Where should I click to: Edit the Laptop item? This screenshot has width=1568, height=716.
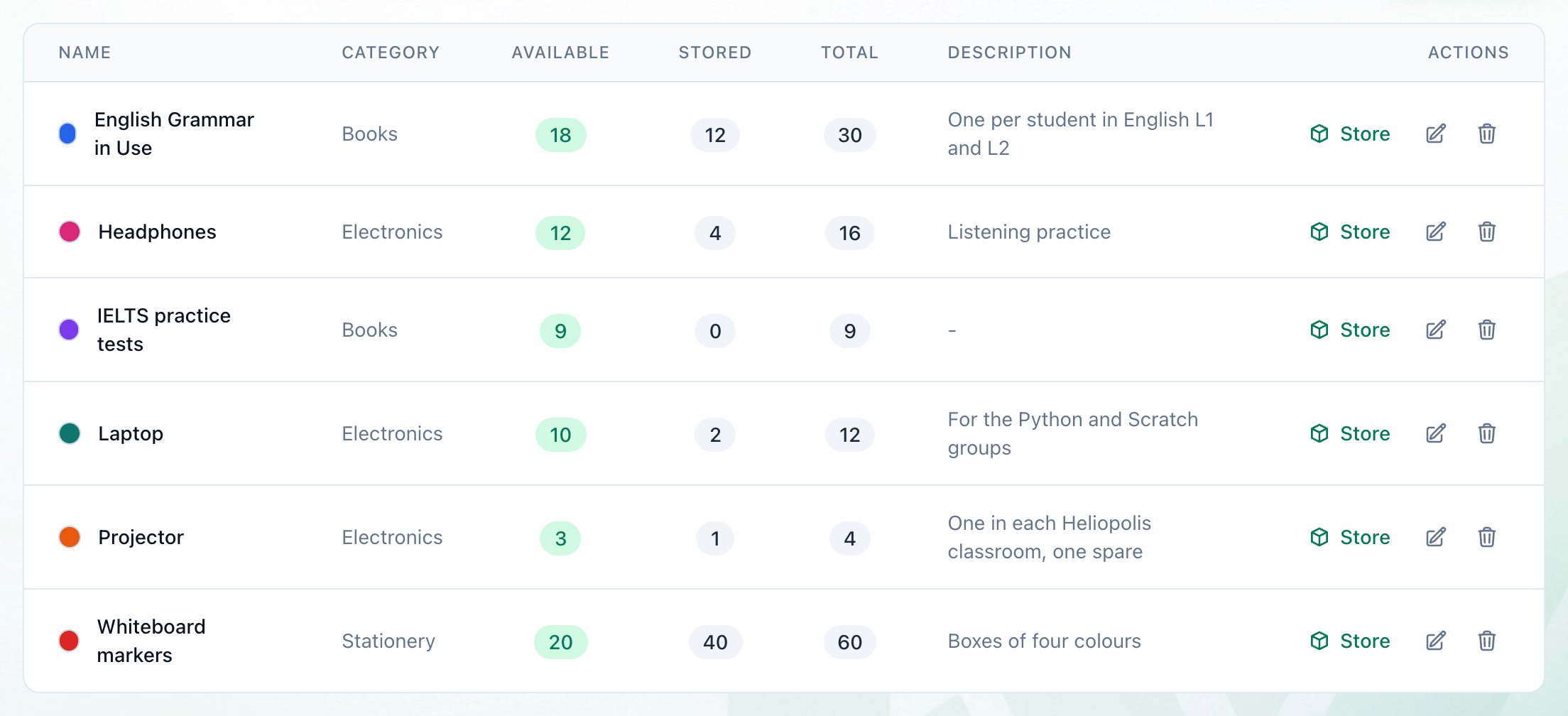(1435, 433)
